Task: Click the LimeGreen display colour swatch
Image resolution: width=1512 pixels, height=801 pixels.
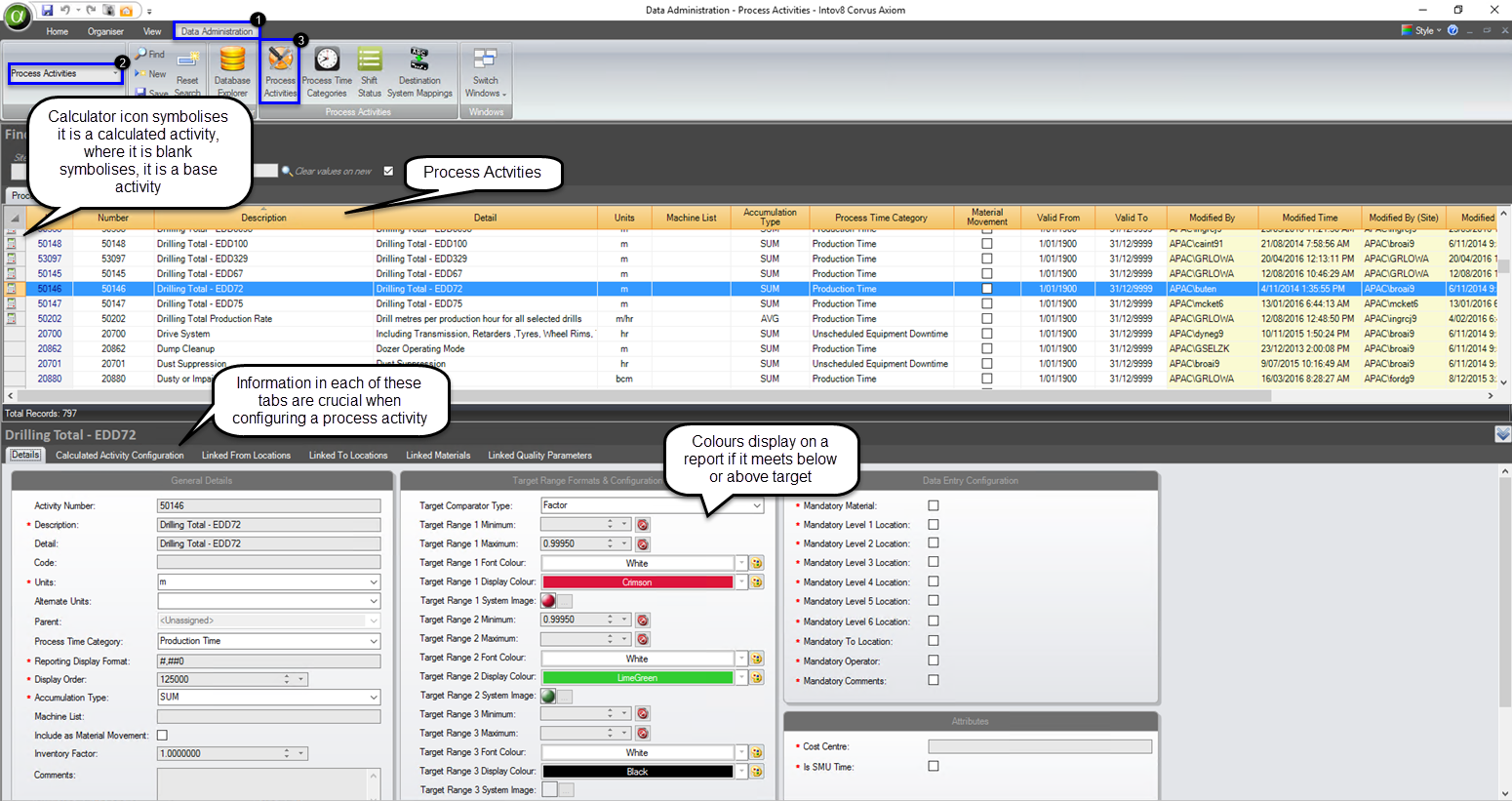Action: click(637, 677)
